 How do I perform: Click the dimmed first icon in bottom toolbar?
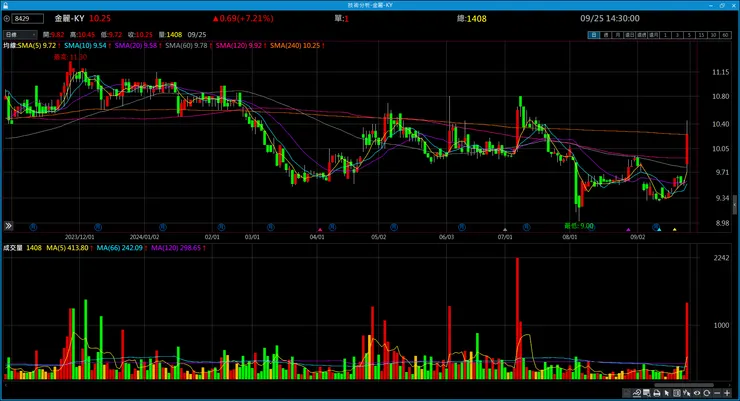click(x=626, y=393)
